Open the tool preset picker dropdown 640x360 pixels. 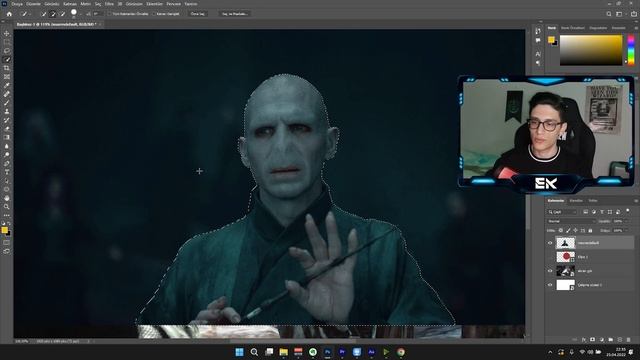(x=30, y=14)
